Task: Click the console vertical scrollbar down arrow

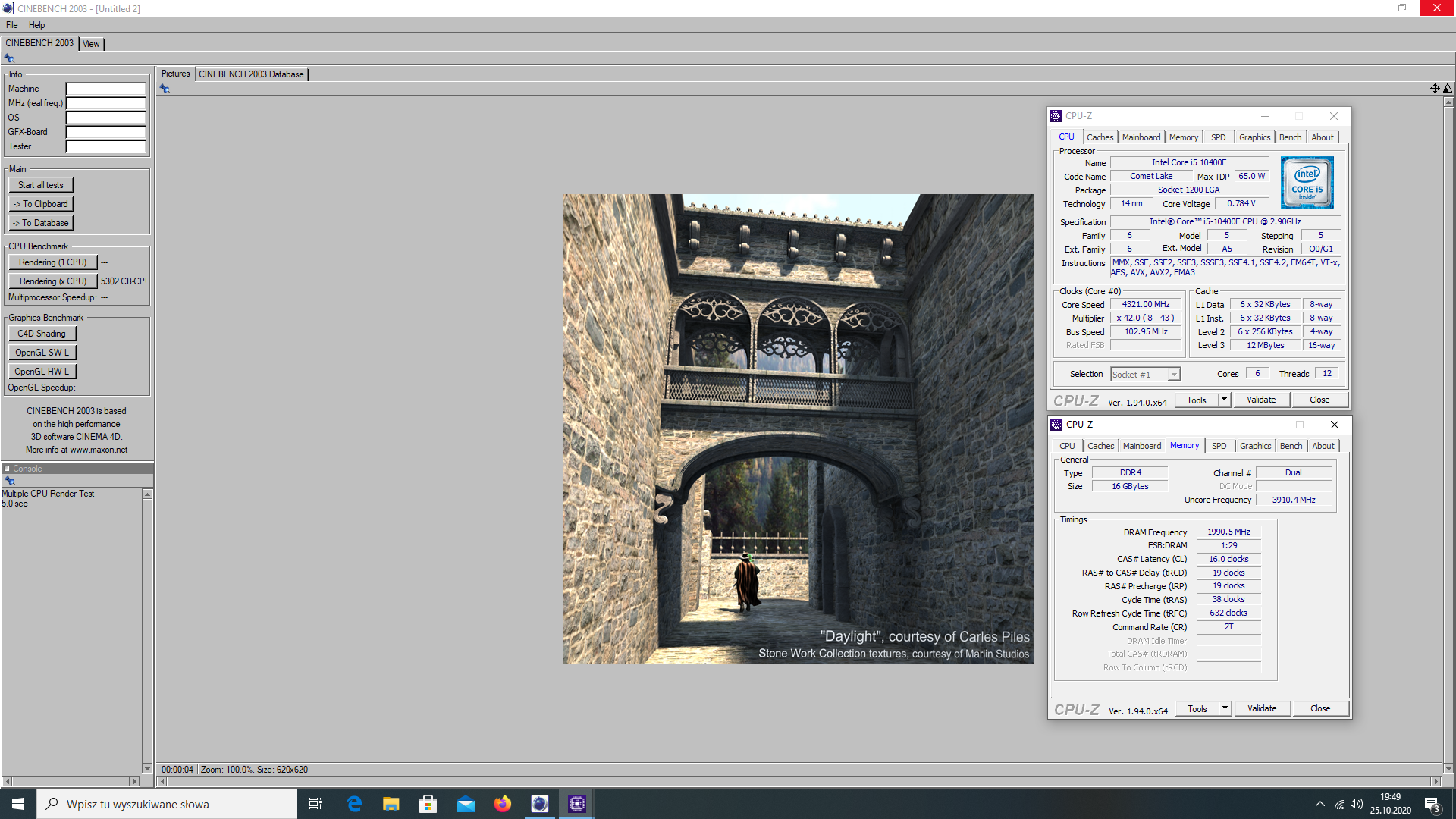Action: (147, 768)
